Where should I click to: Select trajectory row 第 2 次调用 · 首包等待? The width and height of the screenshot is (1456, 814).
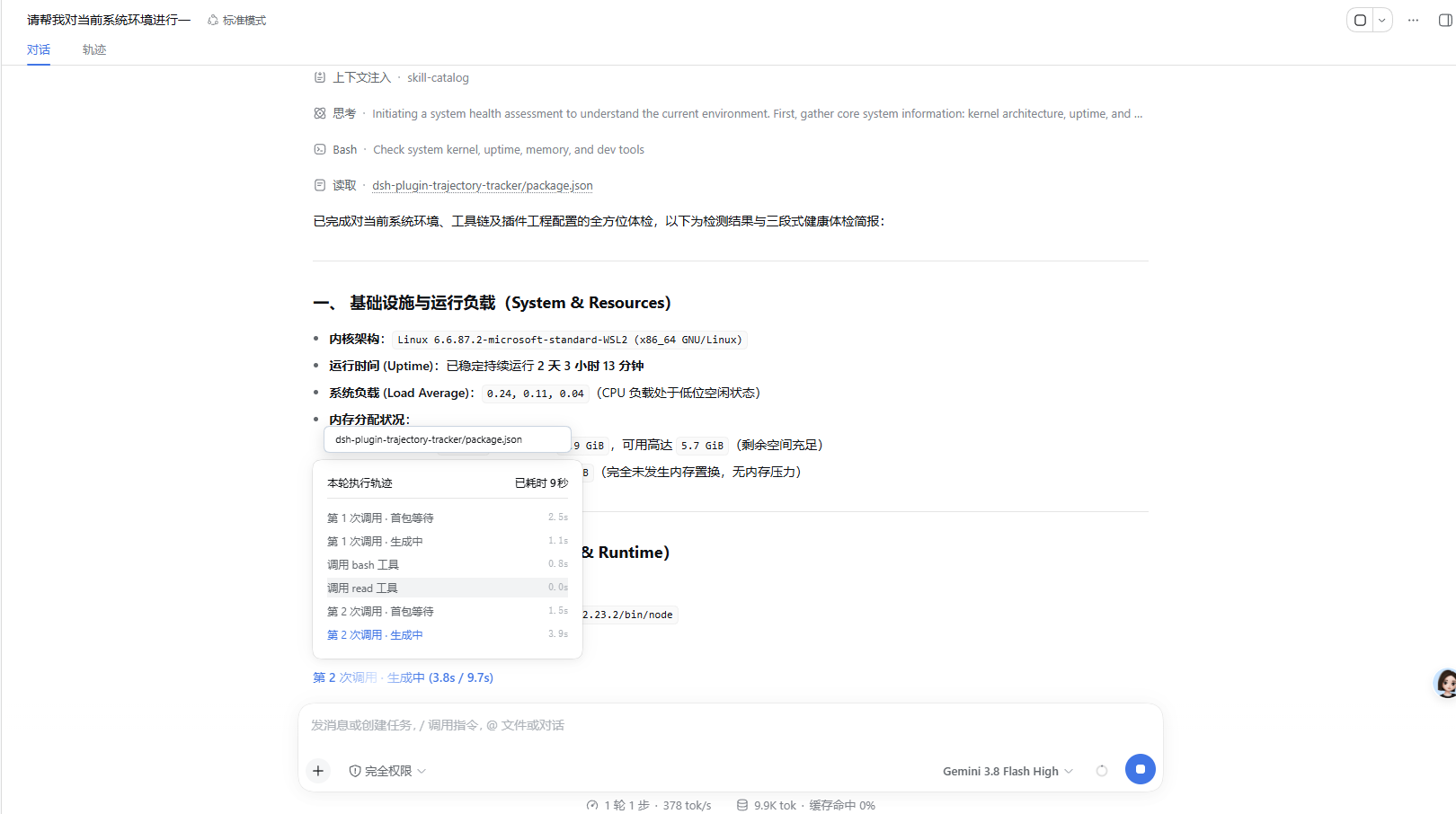448,611
